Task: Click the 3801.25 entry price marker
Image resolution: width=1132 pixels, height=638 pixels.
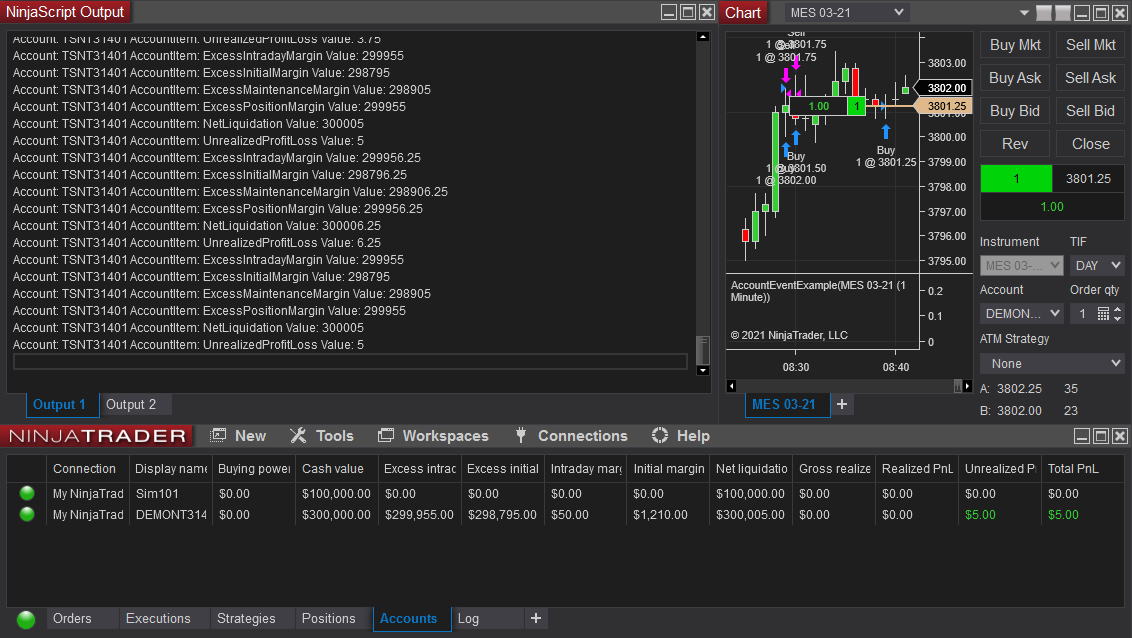Action: 946,106
